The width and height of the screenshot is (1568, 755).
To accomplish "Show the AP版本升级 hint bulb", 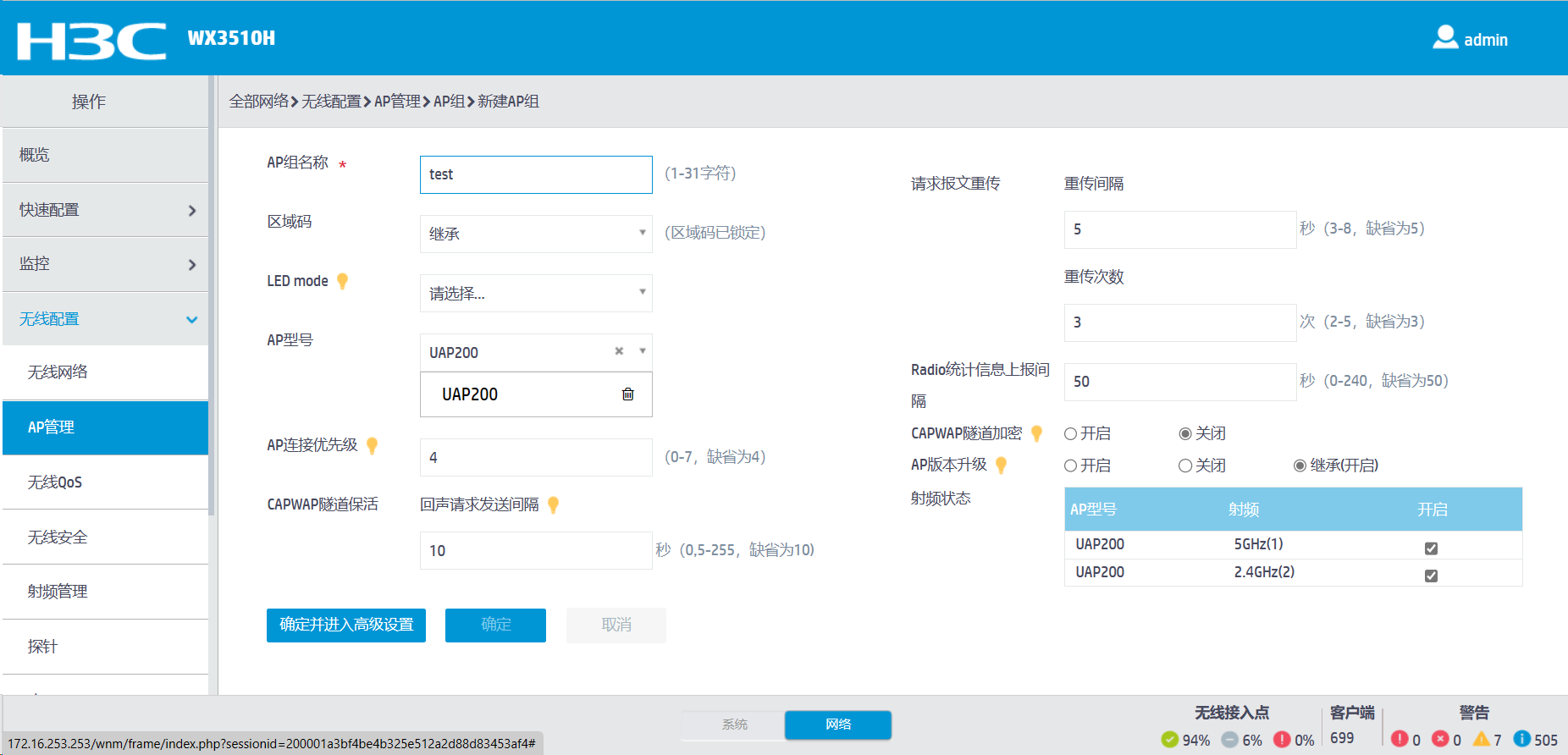I will [1001, 465].
